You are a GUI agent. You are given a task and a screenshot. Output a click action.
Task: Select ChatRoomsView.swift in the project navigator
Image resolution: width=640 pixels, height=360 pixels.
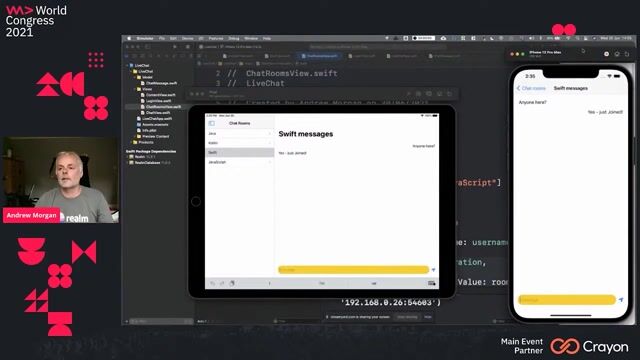[x=161, y=107]
